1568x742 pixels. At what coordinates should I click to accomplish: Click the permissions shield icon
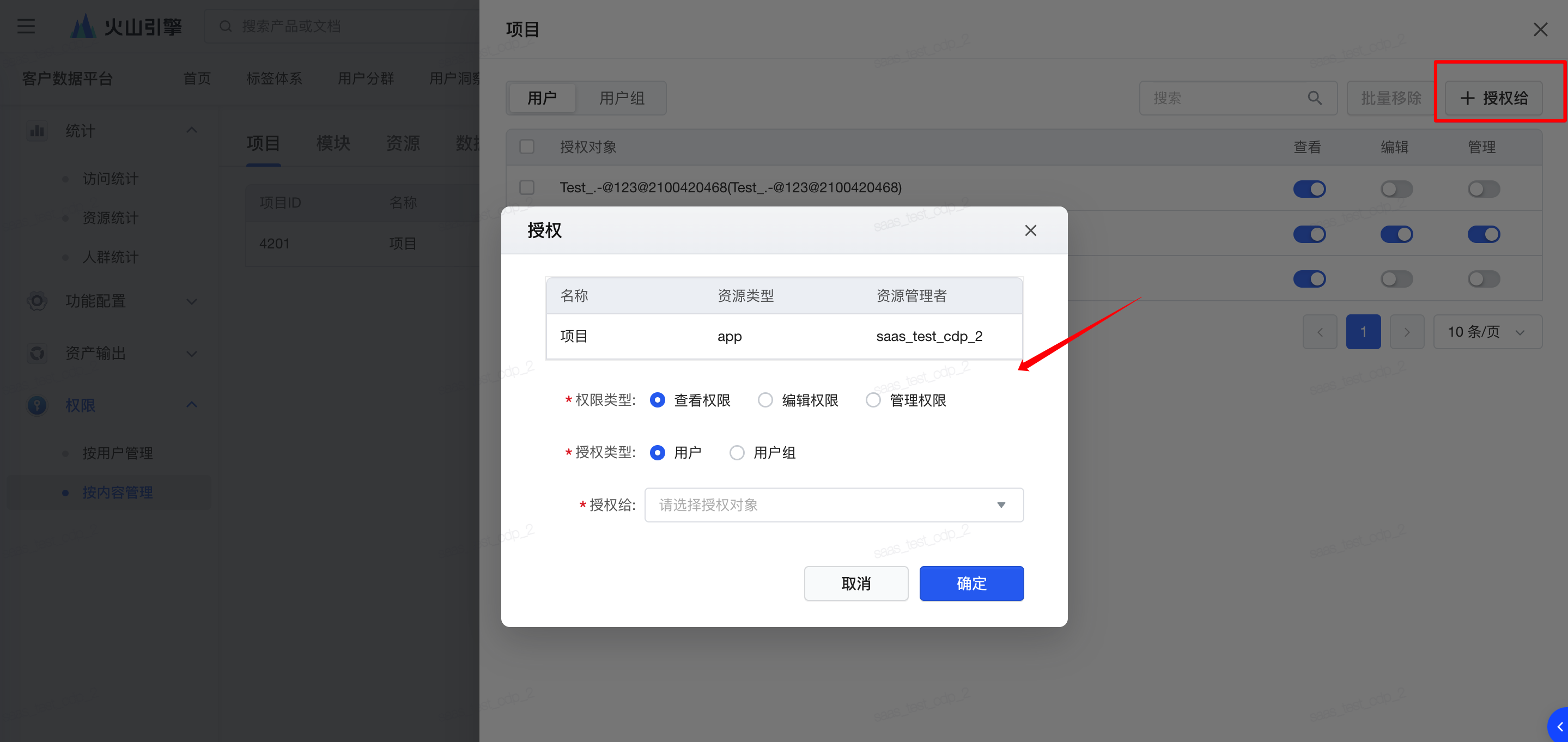37,405
